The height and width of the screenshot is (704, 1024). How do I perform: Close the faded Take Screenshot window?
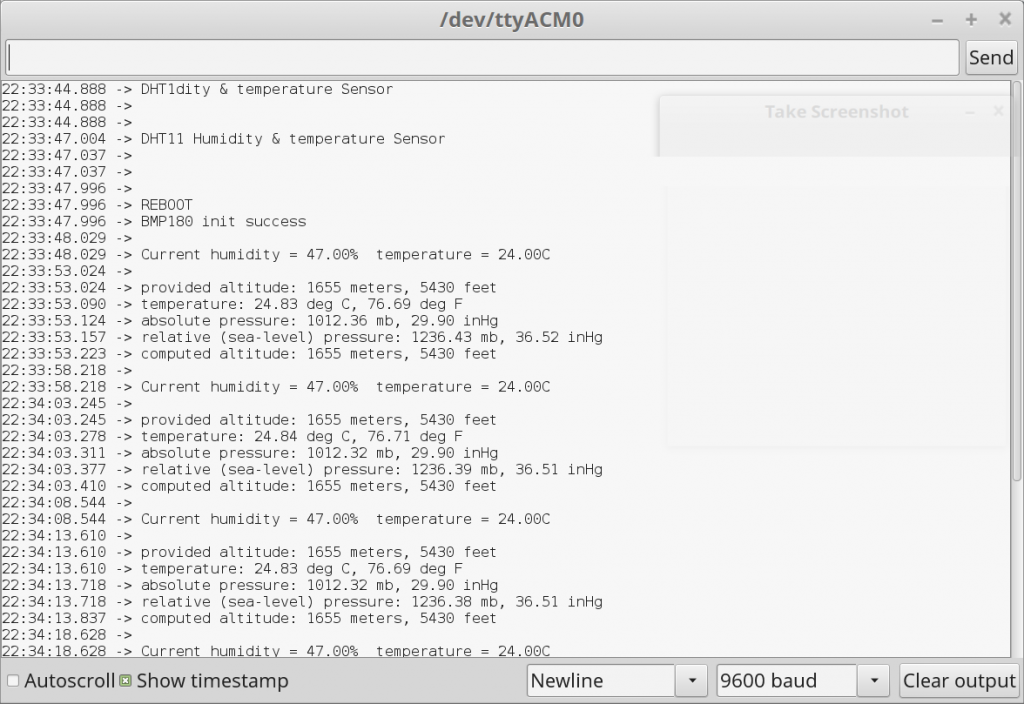(997, 112)
